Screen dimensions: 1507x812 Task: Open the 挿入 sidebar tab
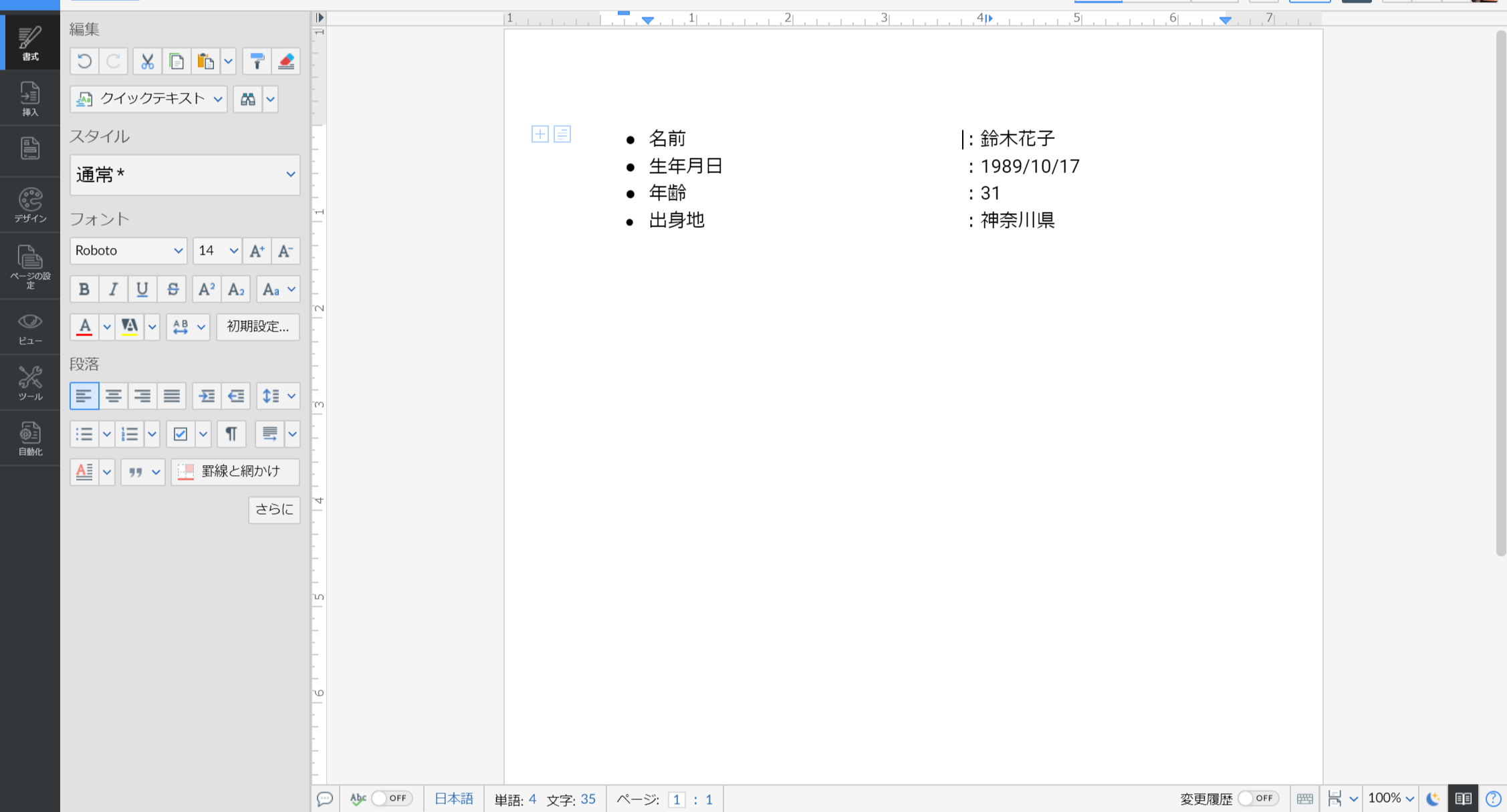tap(30, 98)
